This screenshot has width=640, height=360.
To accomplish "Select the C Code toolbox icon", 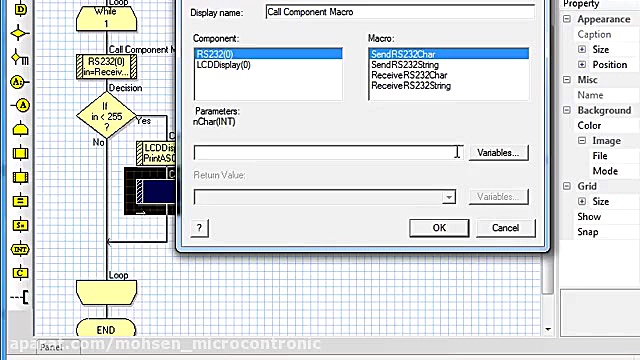I will (20, 273).
